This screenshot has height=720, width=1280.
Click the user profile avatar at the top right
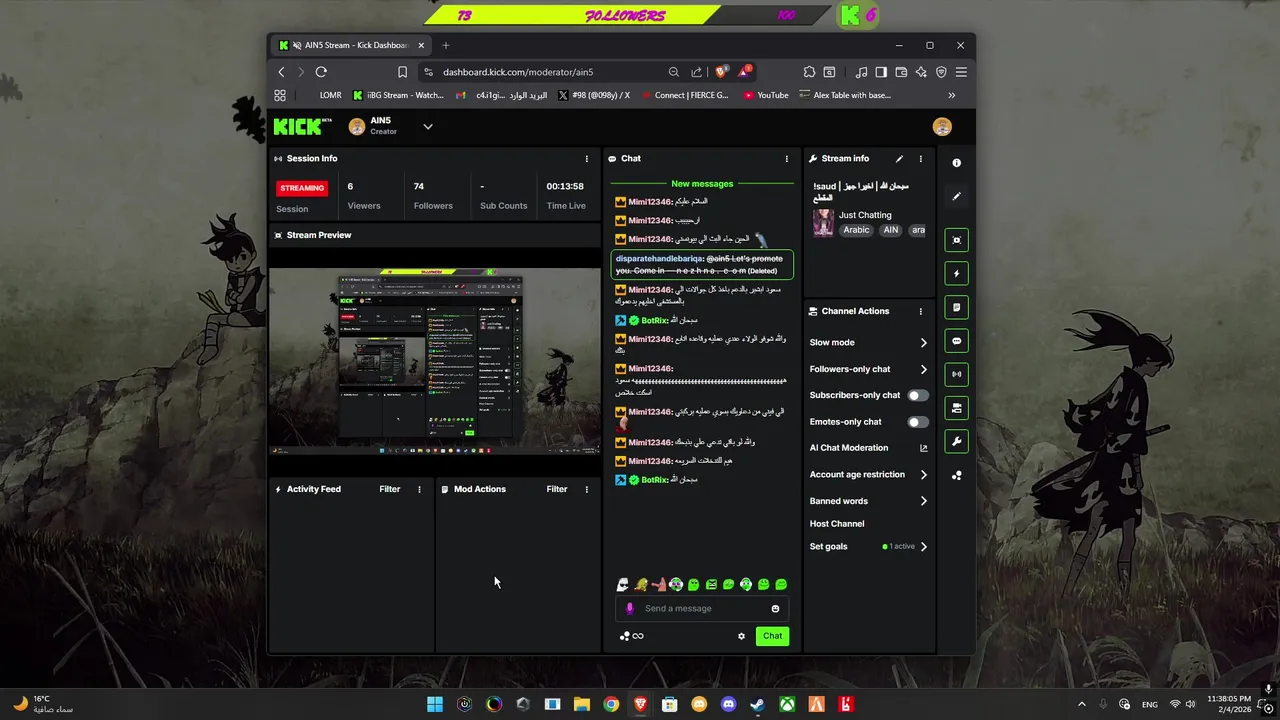point(941,126)
